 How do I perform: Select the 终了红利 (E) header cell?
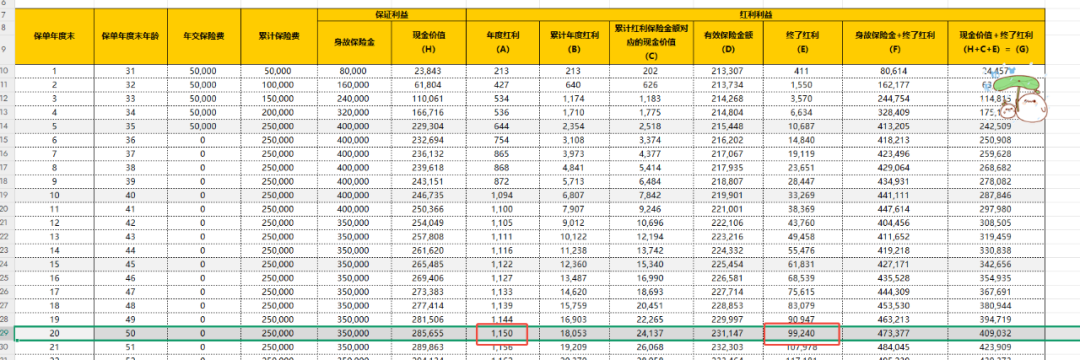[802, 43]
